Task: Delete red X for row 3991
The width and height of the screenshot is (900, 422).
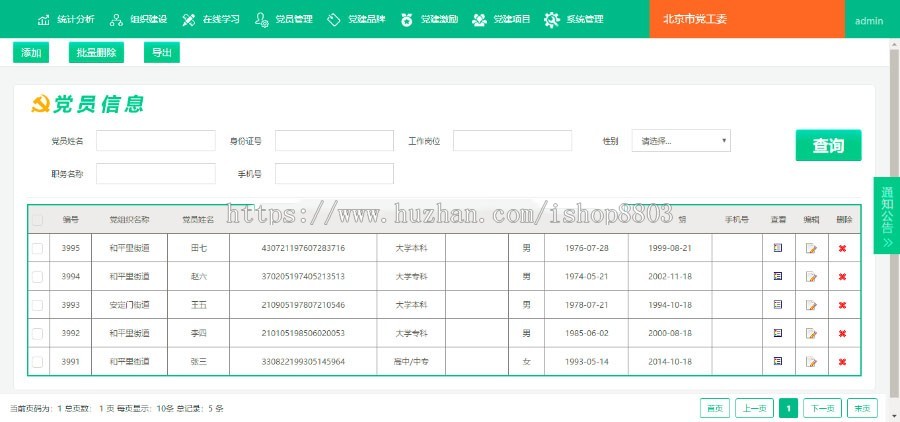Action: pyautogui.click(x=842, y=362)
